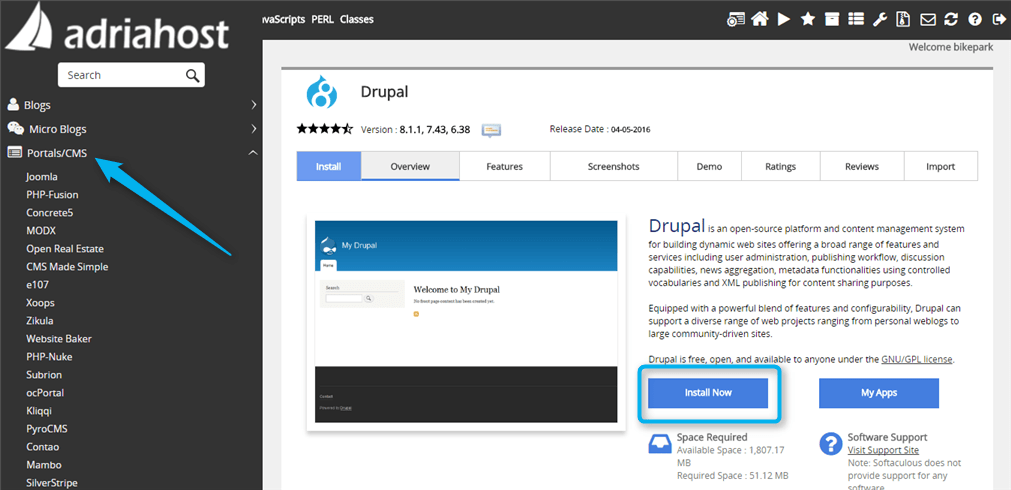Click the sync refresh arrows icon
The width and height of the screenshot is (1011, 490).
[951, 19]
